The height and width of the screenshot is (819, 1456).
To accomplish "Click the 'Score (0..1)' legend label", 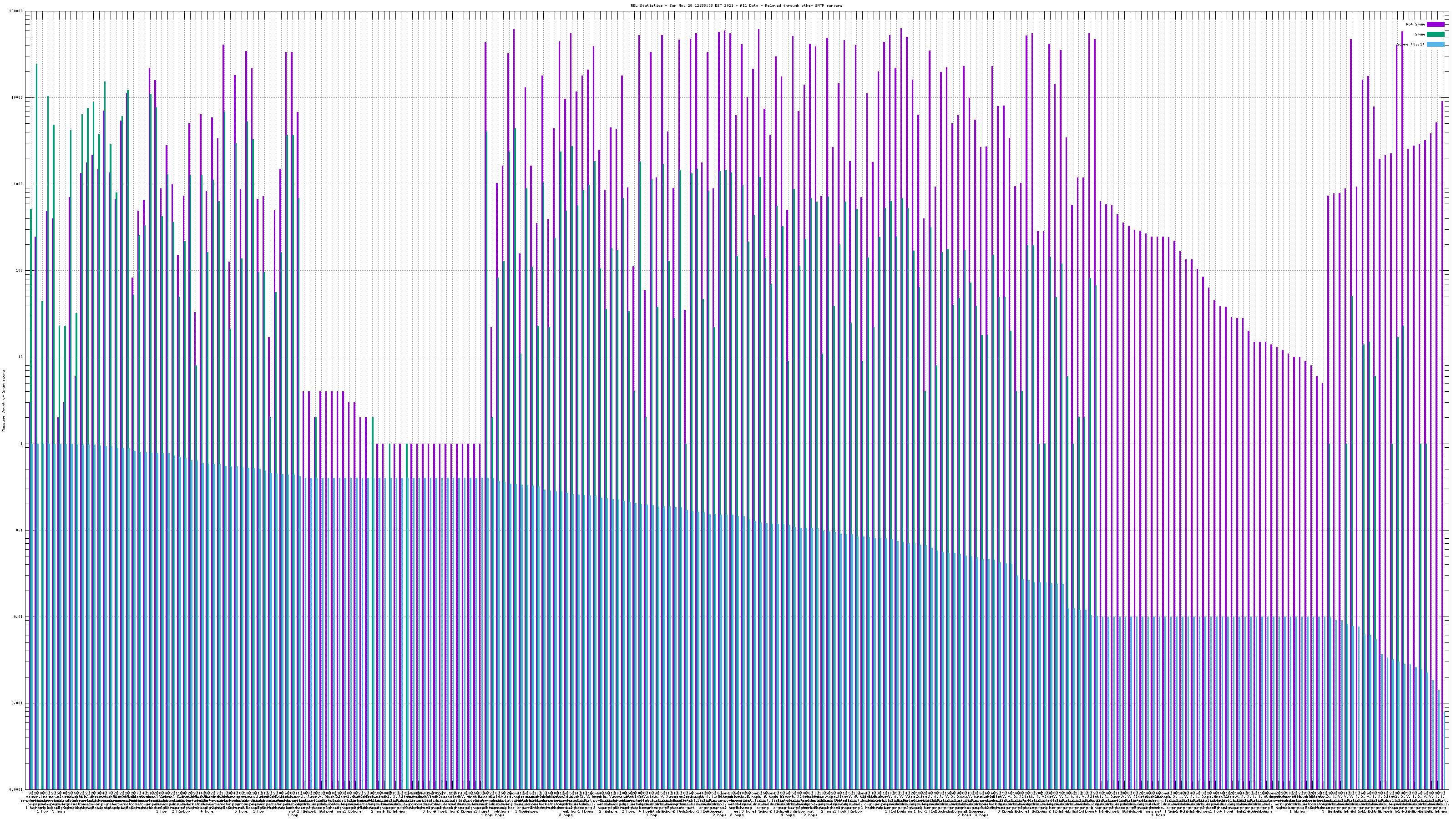I will click(1410, 44).
